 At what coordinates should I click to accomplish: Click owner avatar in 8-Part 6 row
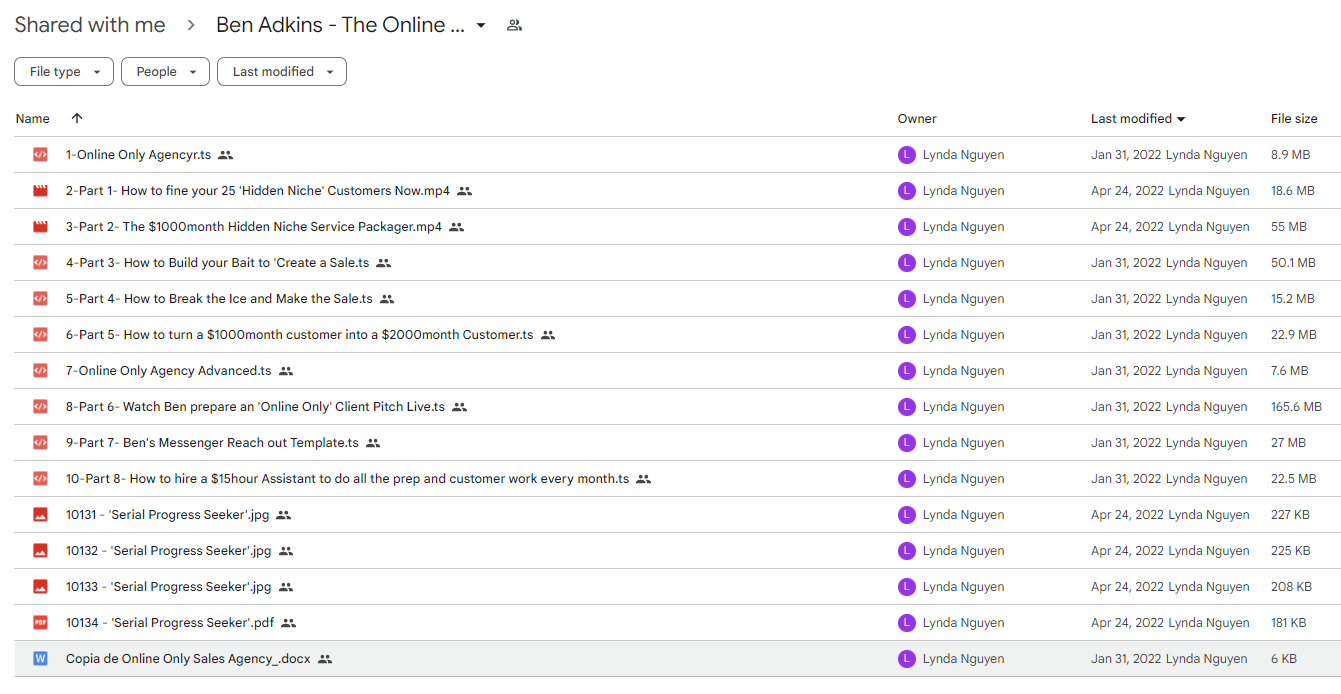tap(907, 407)
